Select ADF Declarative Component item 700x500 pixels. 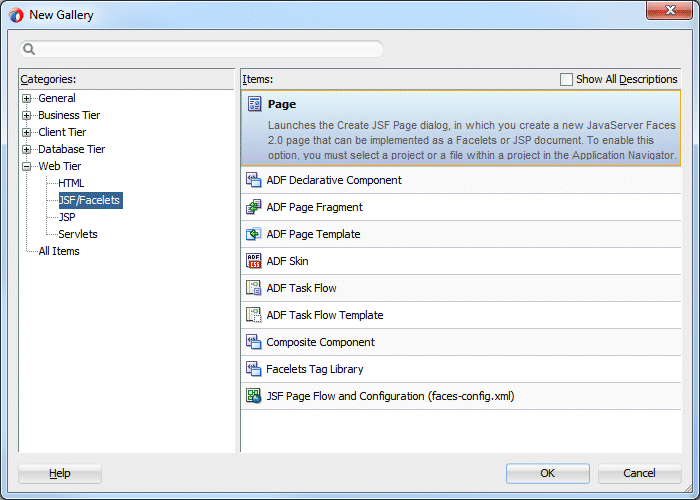461,180
